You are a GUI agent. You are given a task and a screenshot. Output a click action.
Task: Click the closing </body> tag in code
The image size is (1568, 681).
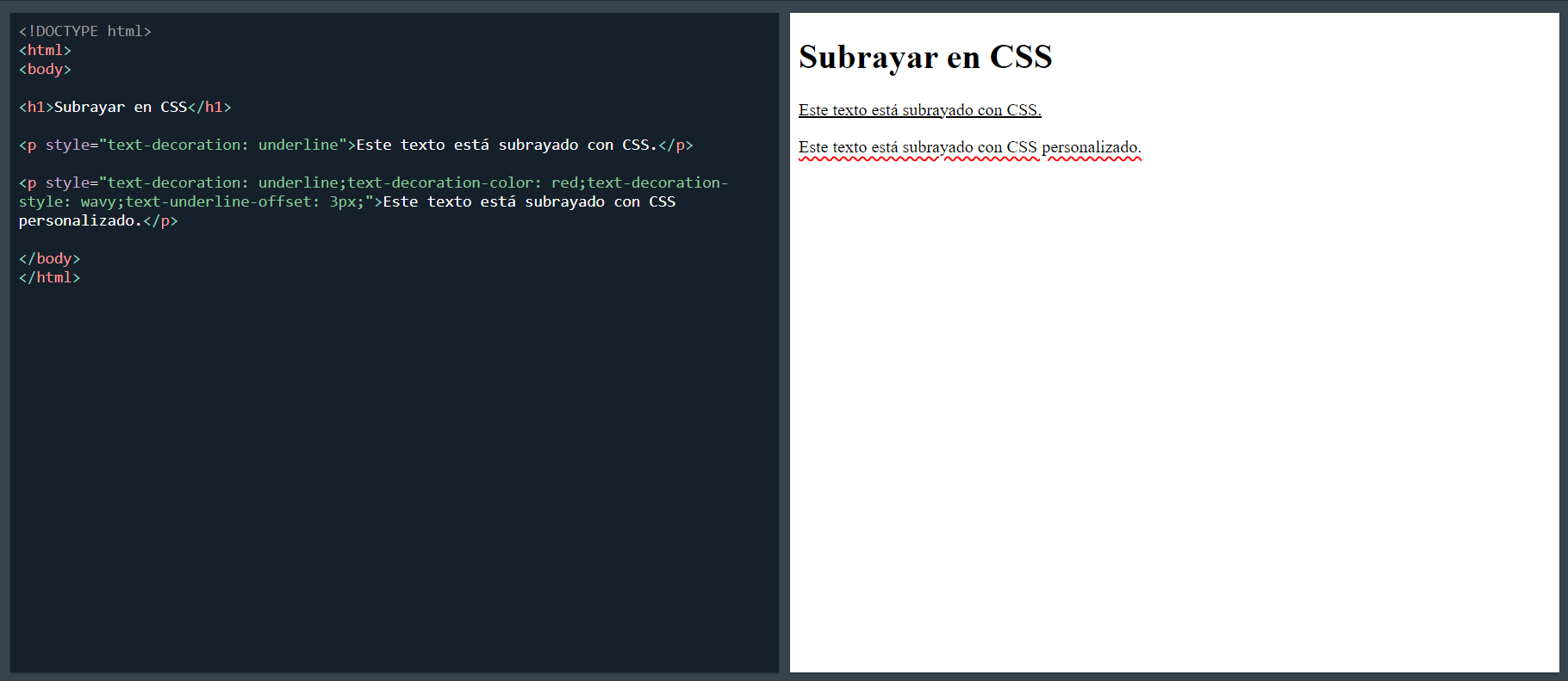coord(49,258)
